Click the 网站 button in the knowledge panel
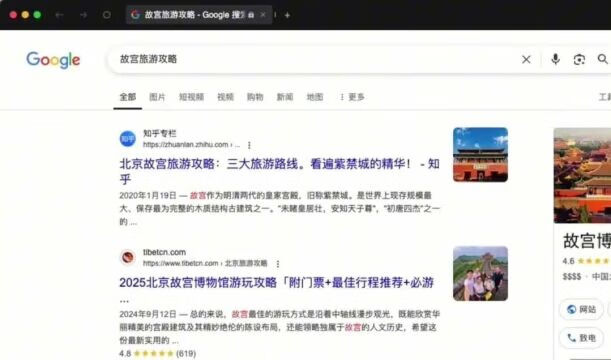The image size is (611, 360). point(581,309)
